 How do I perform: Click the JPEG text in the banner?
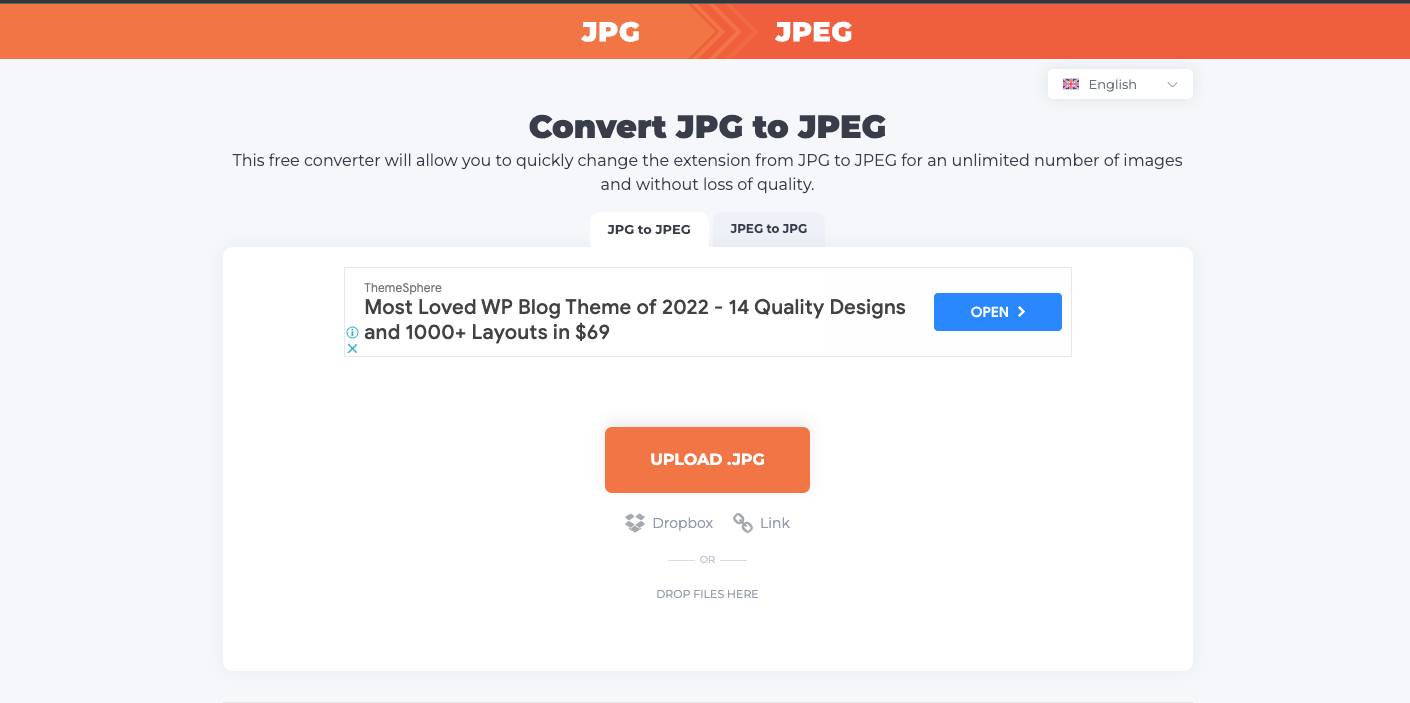[x=813, y=31]
